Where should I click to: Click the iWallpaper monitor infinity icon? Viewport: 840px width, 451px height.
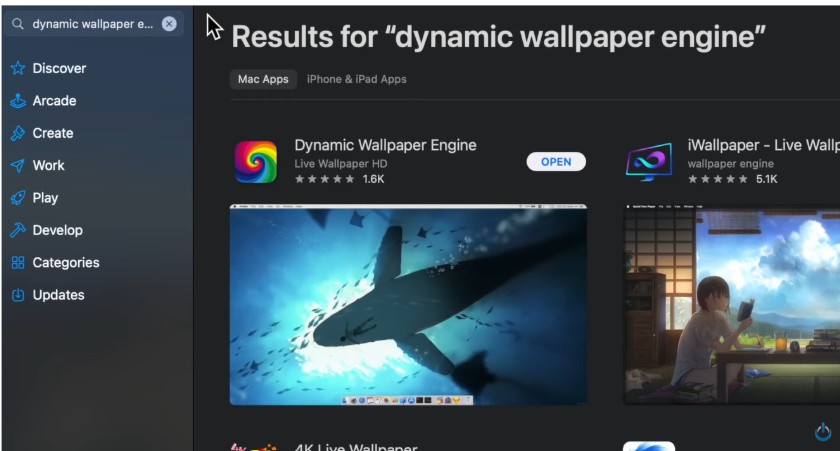(x=649, y=162)
